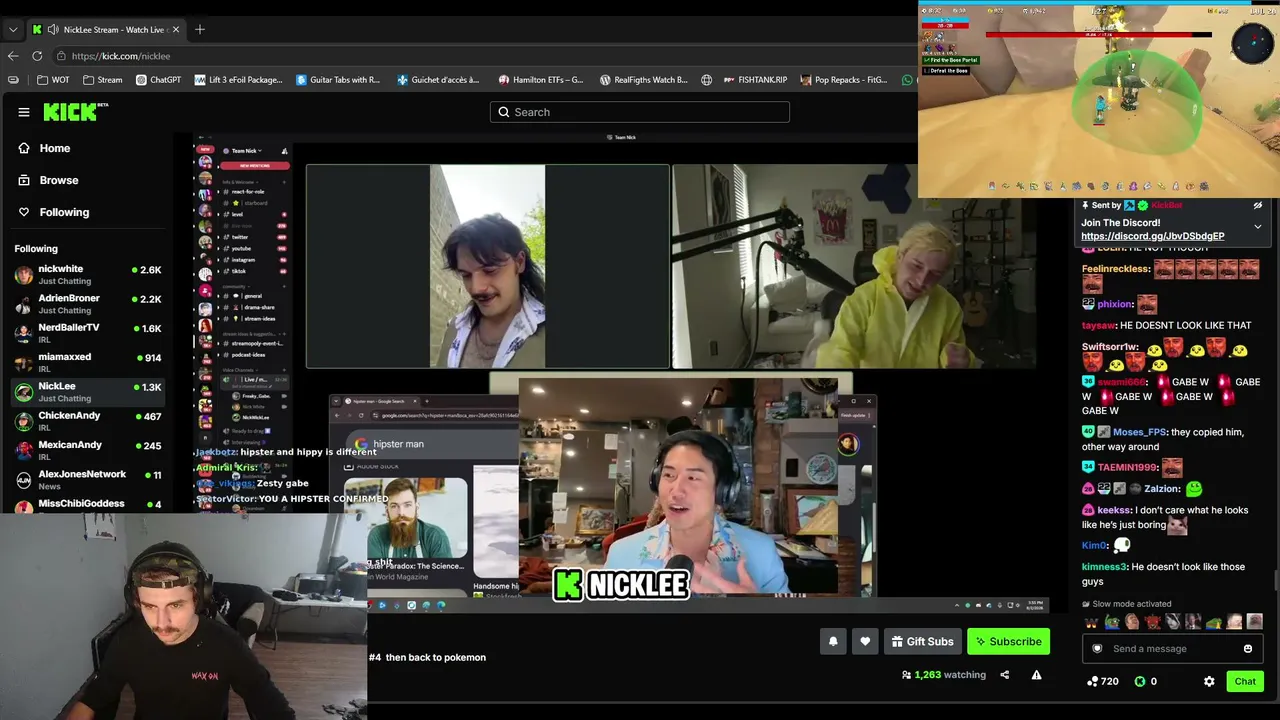Image resolution: width=1280 pixels, height=720 pixels.
Task: Open the RealFigths Watch bookmark
Action: (643, 80)
